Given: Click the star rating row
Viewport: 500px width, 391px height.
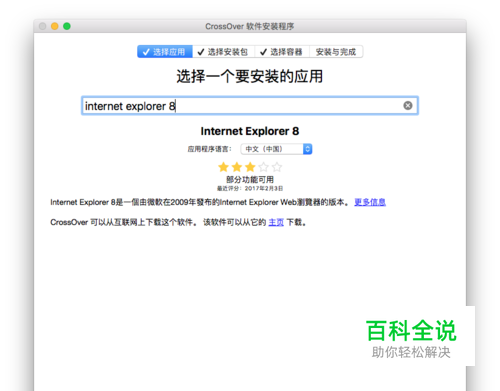Looking at the screenshot, I should click(x=250, y=167).
